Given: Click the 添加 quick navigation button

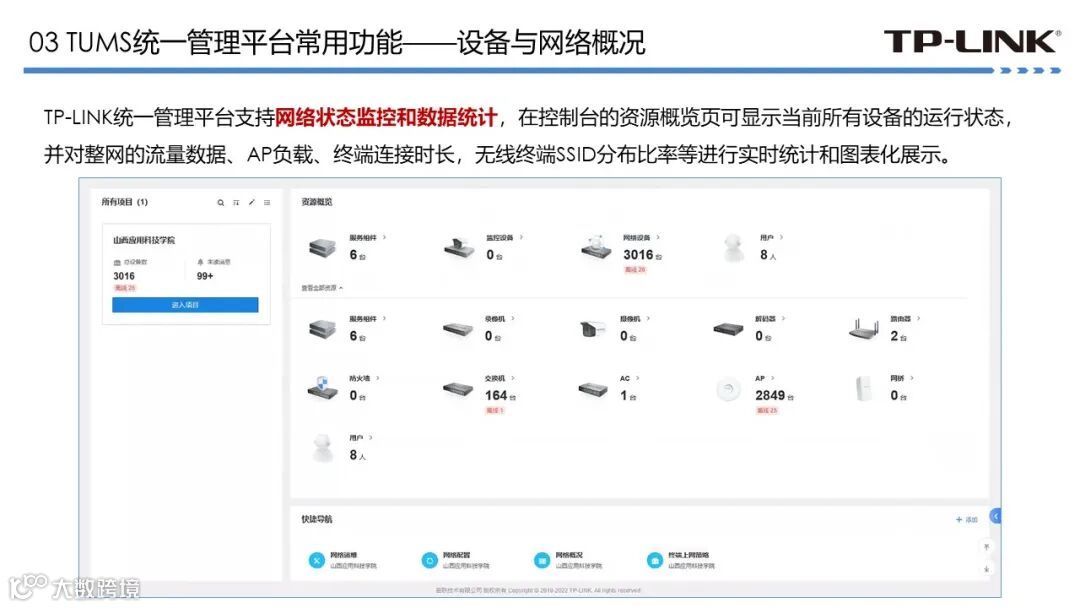Looking at the screenshot, I should [x=967, y=519].
